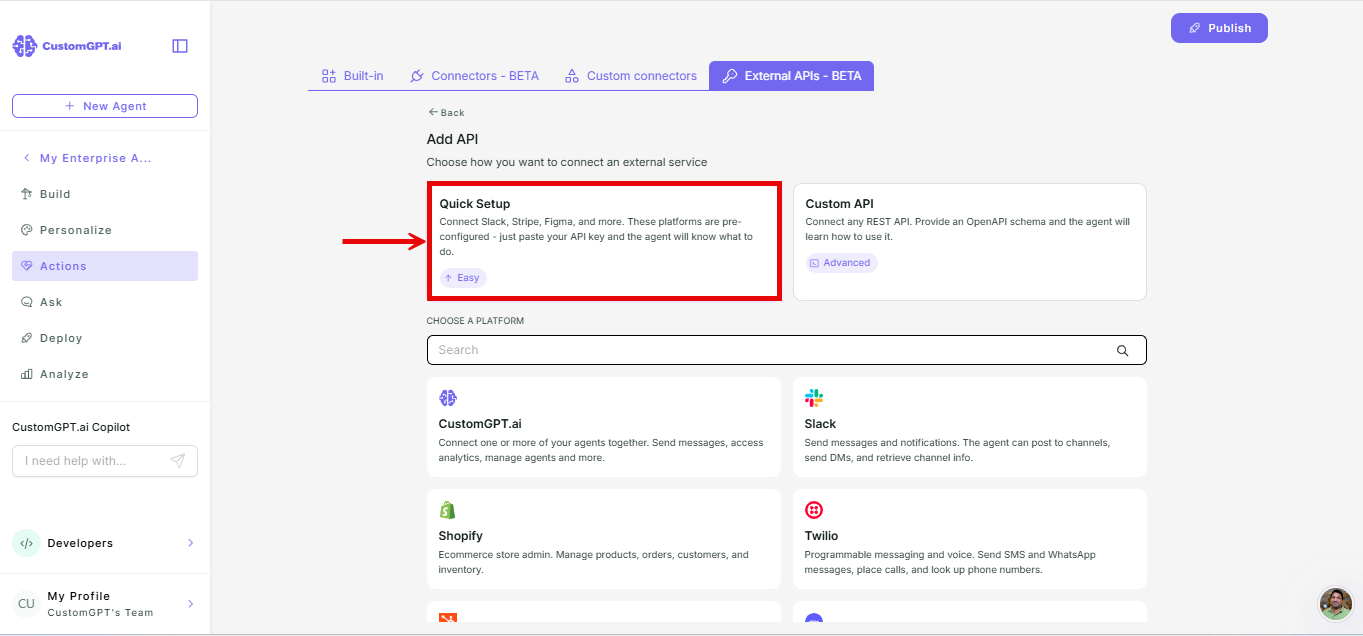
Task: Focus the platform Search field
Action: pos(787,350)
